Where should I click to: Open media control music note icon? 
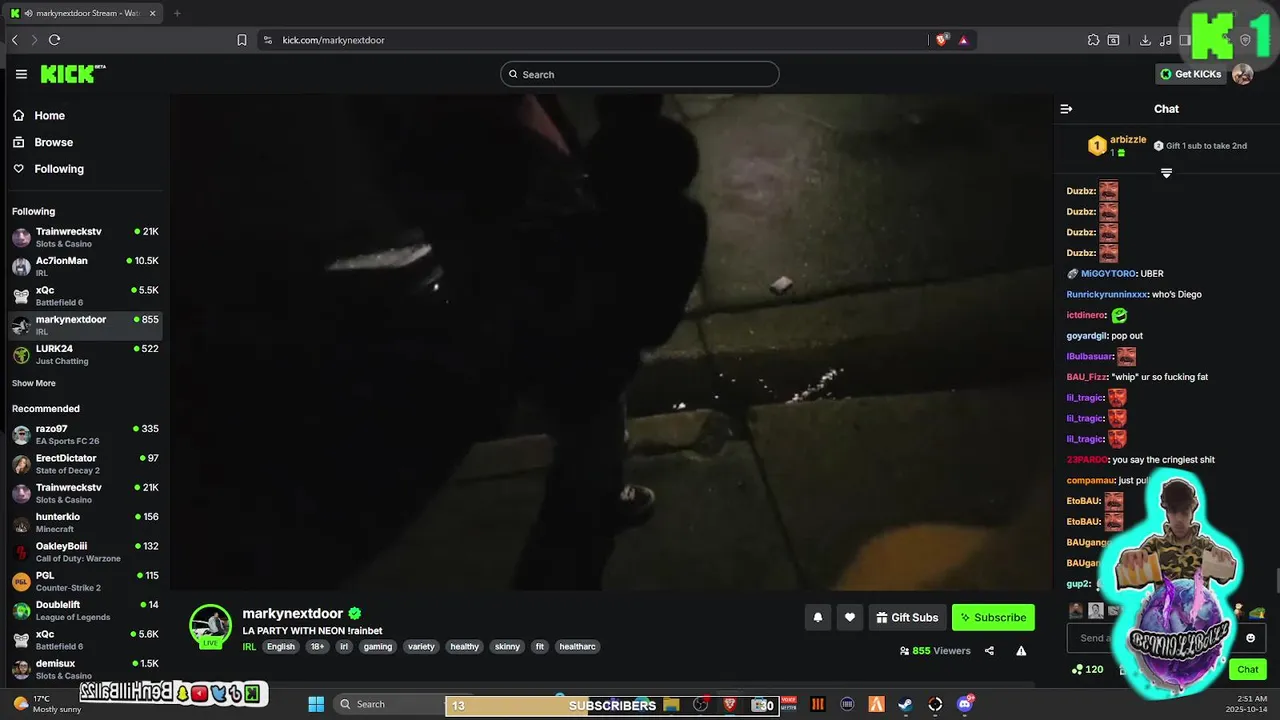pos(1165,40)
